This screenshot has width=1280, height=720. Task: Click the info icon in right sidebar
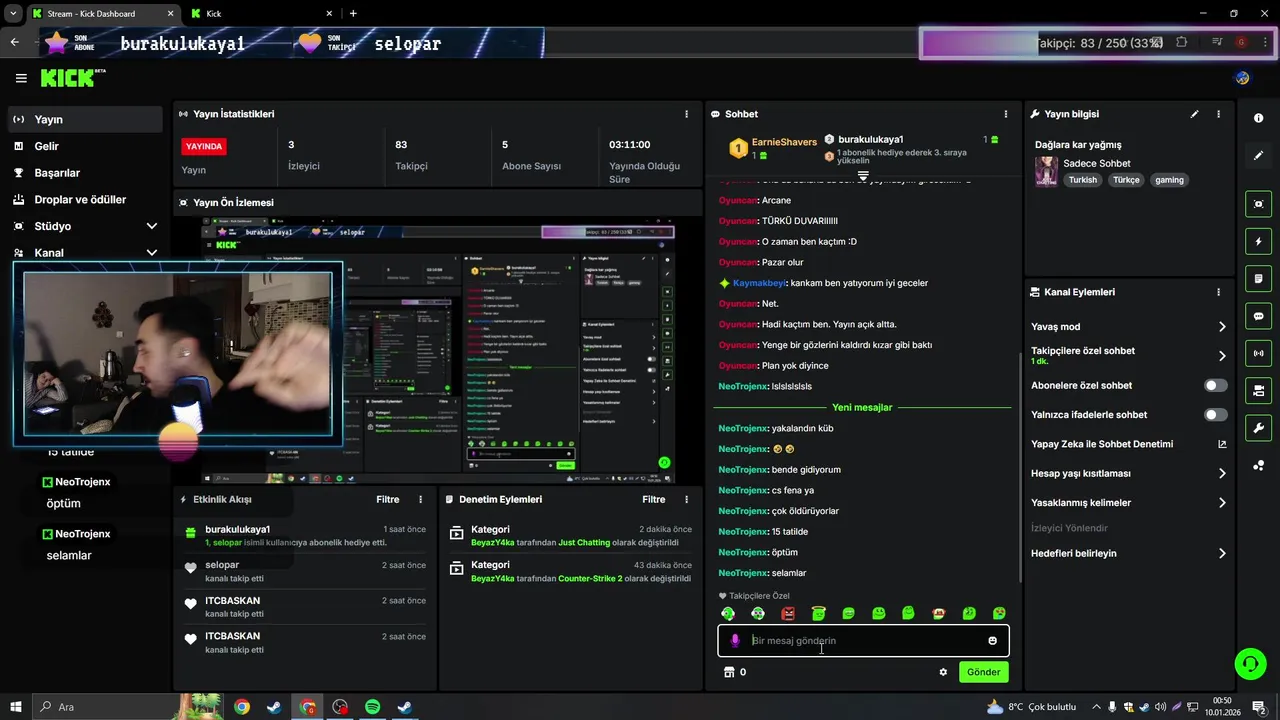(1258, 118)
